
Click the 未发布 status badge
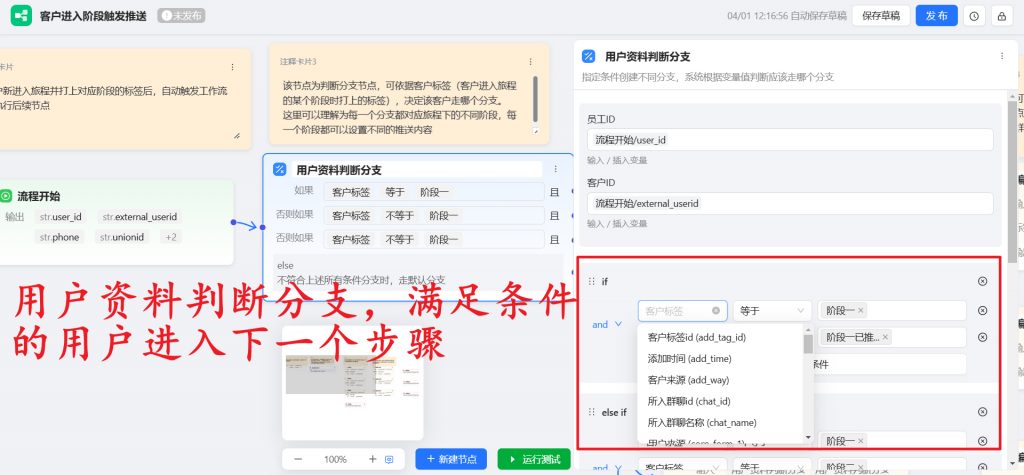point(181,16)
